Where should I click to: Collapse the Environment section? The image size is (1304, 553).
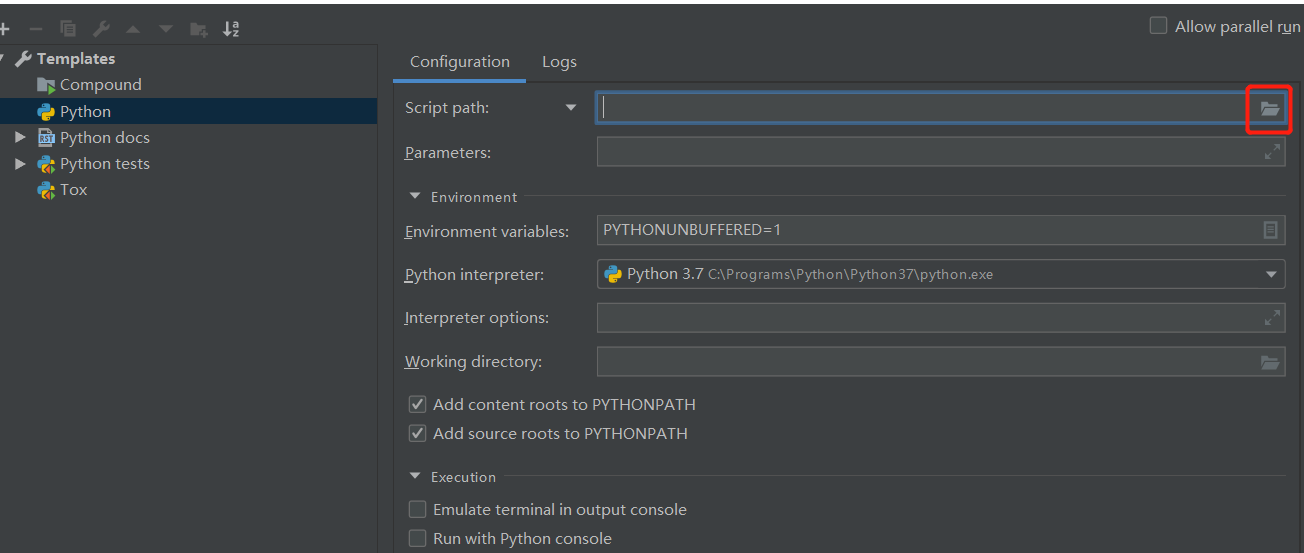(x=415, y=197)
